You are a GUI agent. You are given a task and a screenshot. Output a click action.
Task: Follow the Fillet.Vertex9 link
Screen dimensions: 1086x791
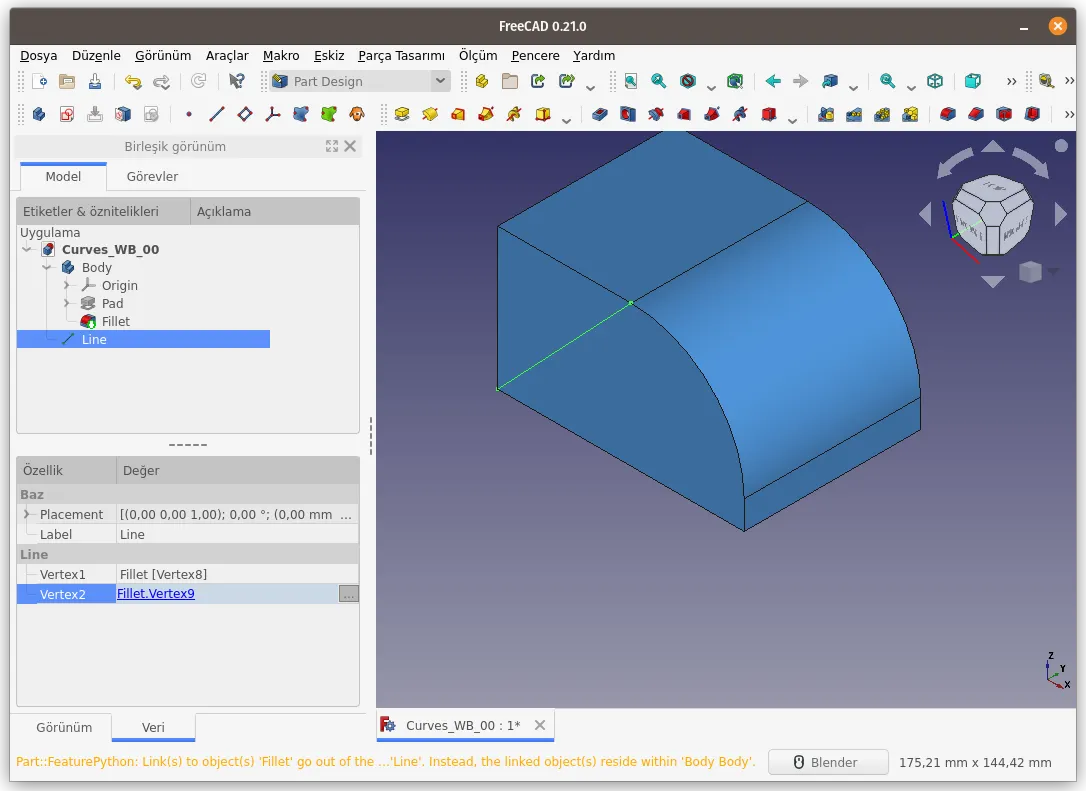tap(156, 594)
